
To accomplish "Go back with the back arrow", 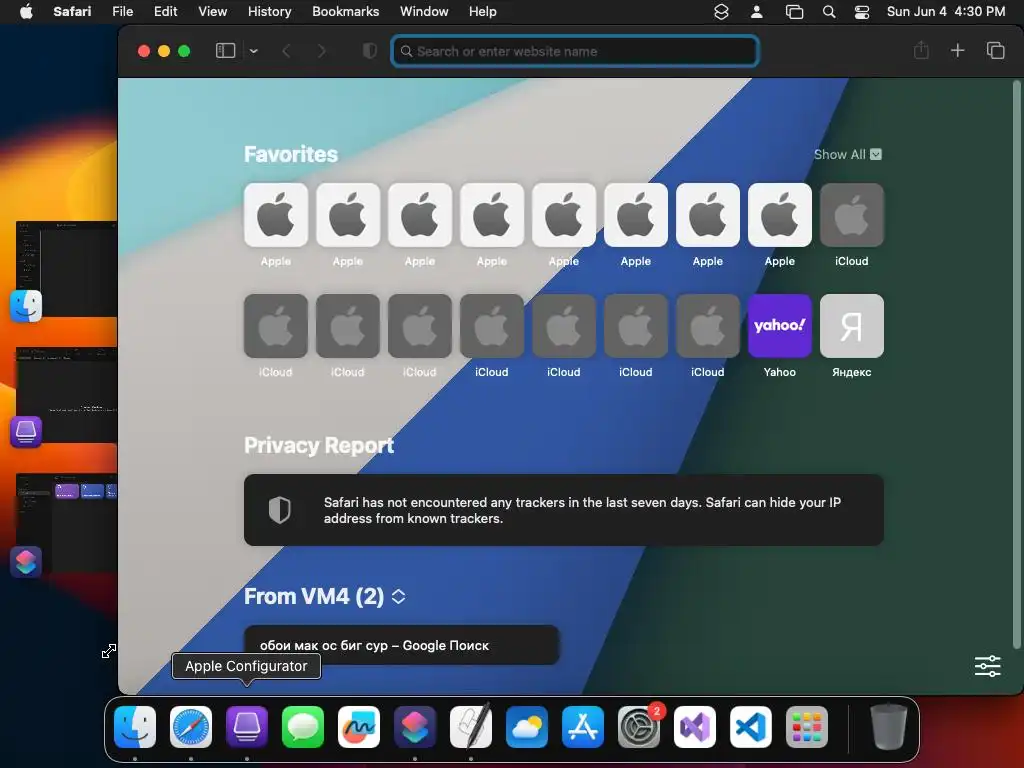I will click(286, 51).
